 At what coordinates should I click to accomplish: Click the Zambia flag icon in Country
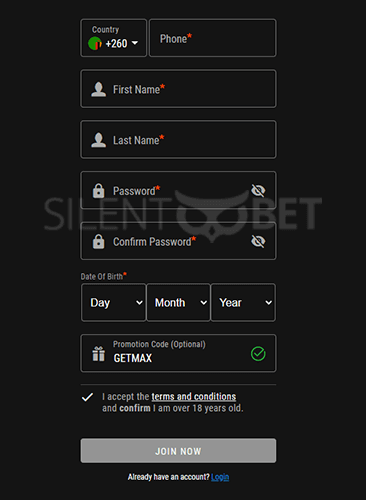(x=95, y=43)
